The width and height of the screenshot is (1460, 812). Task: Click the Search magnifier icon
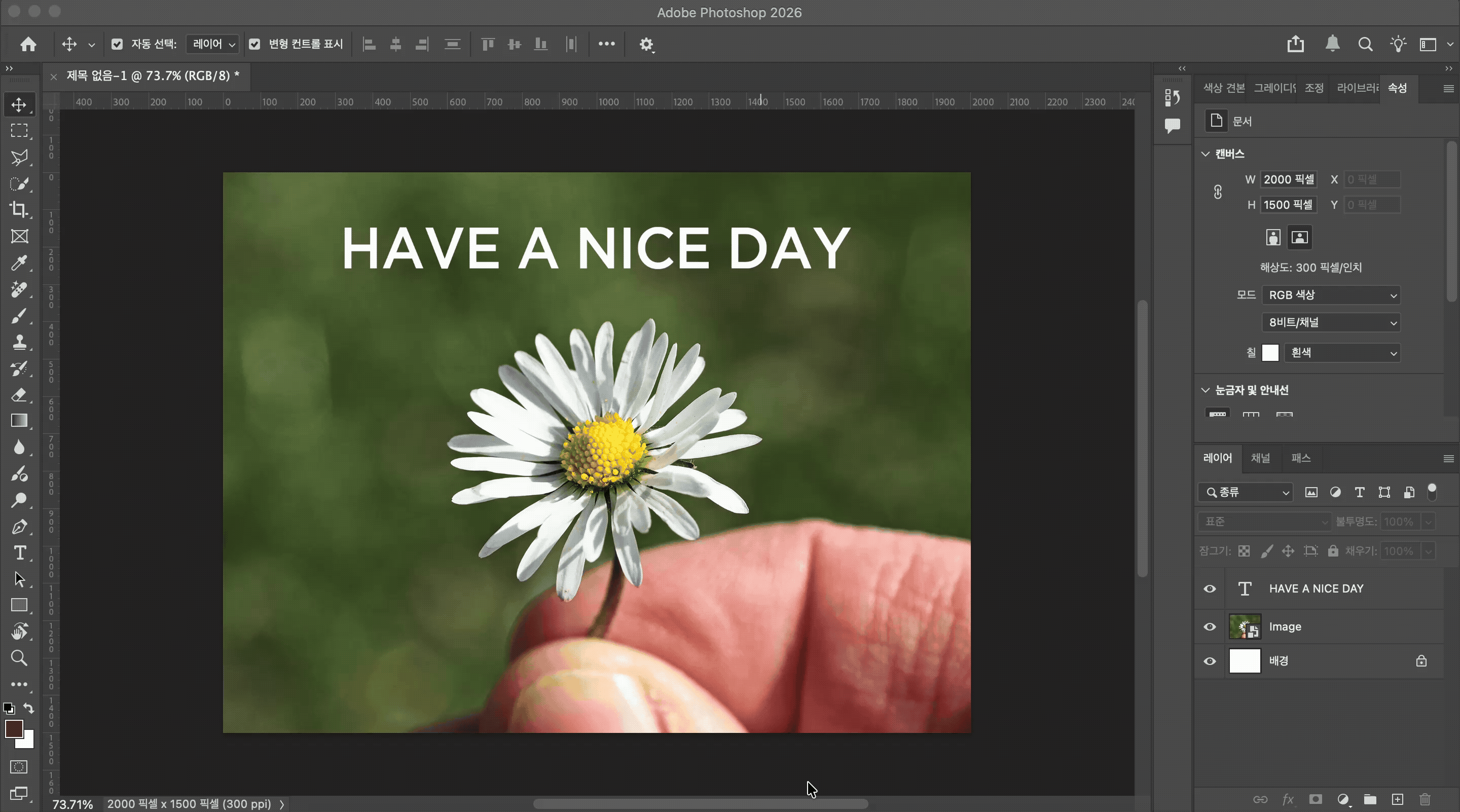coord(1365,44)
